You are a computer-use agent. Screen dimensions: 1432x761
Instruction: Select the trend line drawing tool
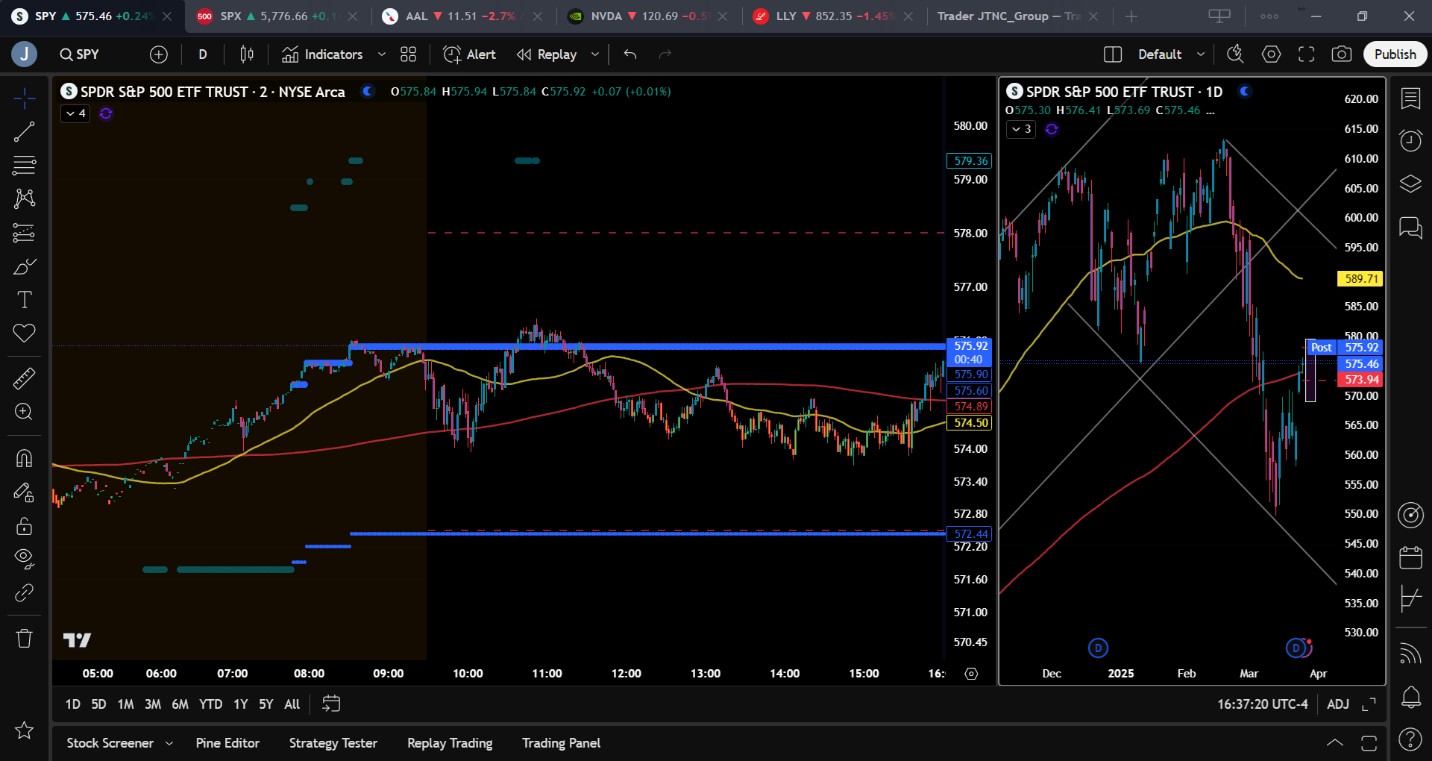point(24,131)
